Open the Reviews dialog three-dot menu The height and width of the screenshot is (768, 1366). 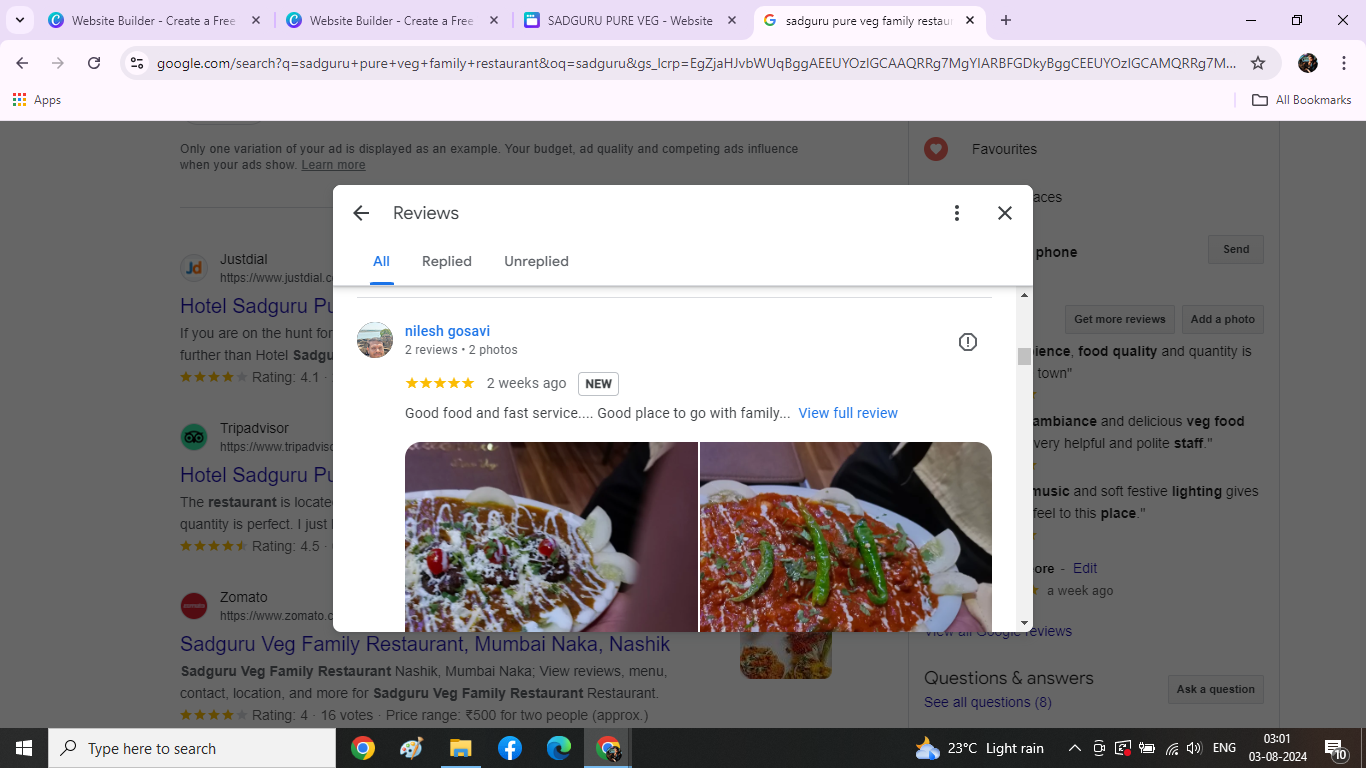[957, 213]
